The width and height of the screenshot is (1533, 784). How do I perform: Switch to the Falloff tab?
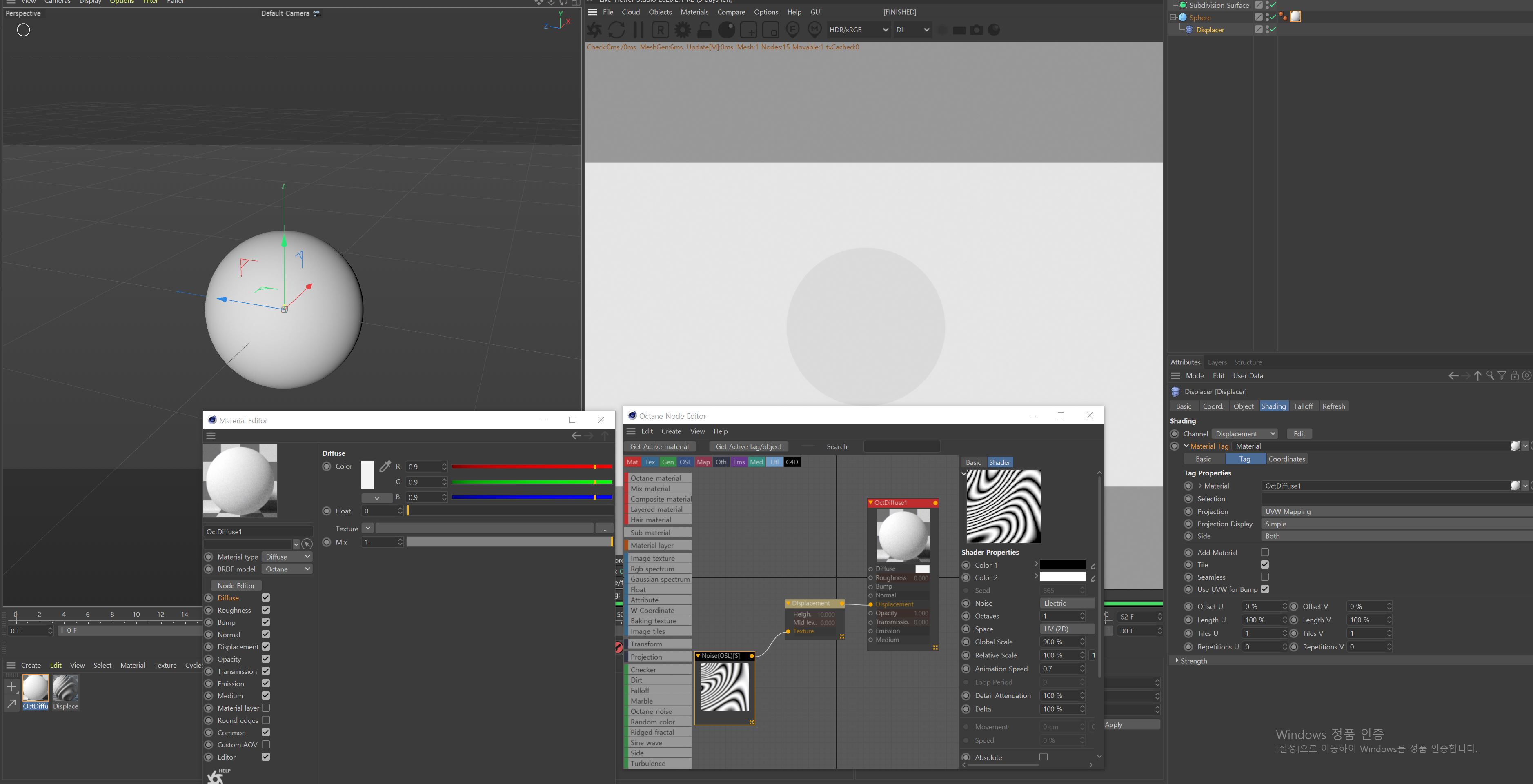pos(1303,406)
